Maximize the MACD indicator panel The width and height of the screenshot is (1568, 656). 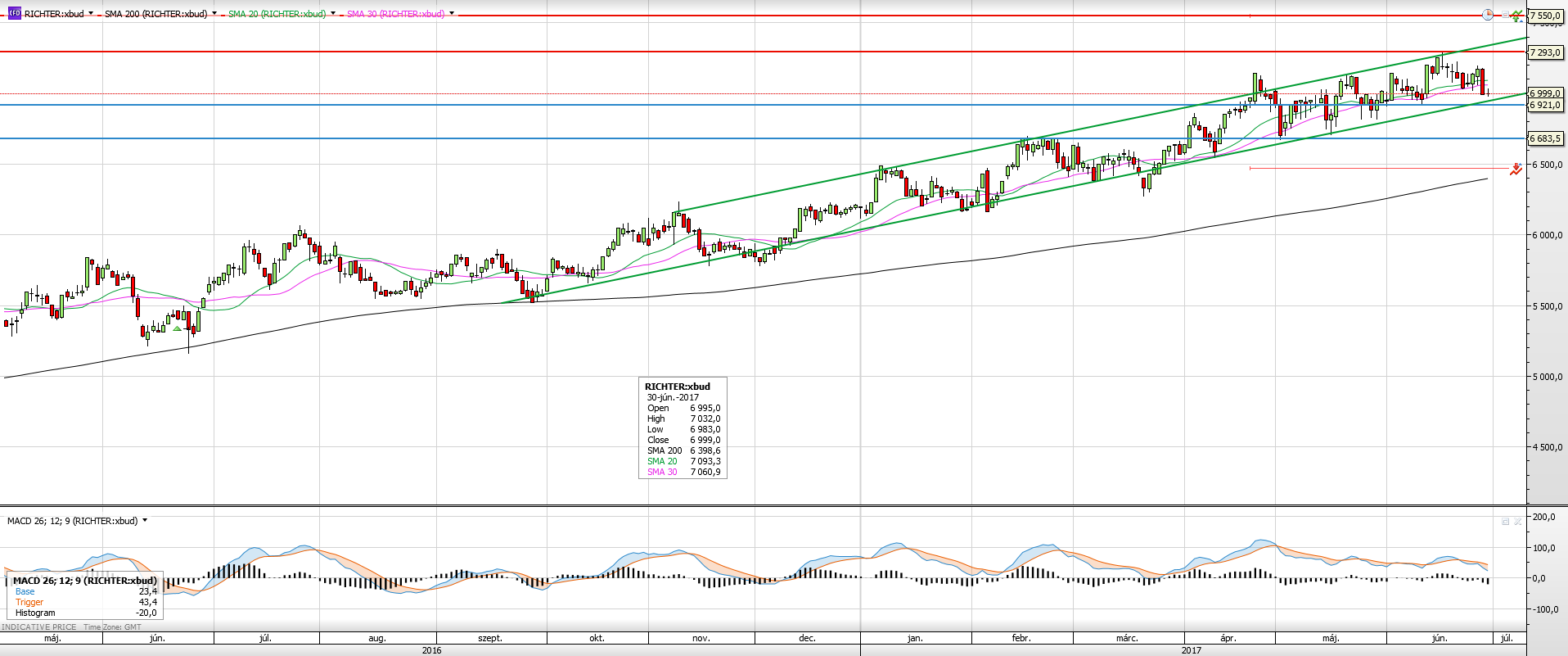coord(1505,521)
